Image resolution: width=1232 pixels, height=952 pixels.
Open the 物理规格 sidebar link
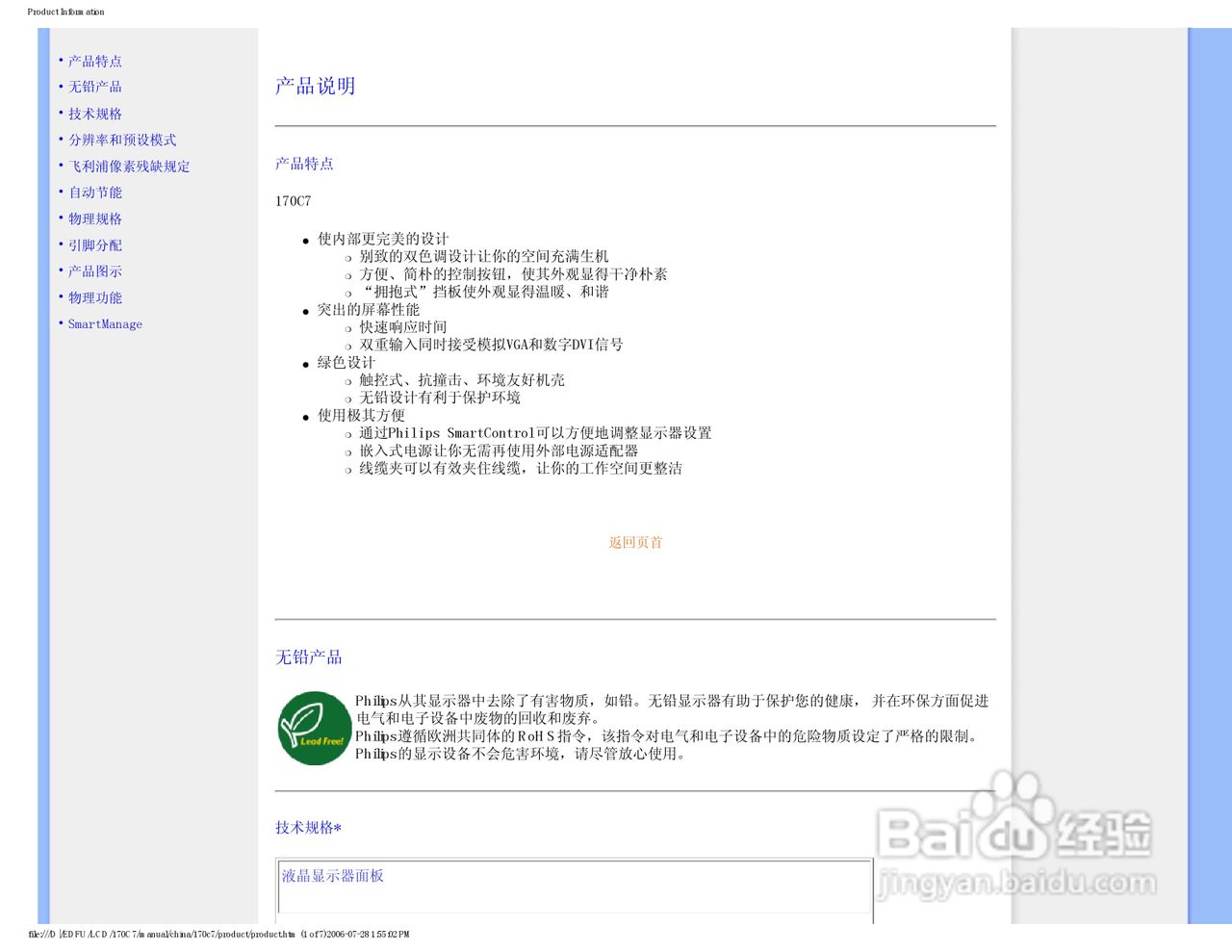click(95, 219)
